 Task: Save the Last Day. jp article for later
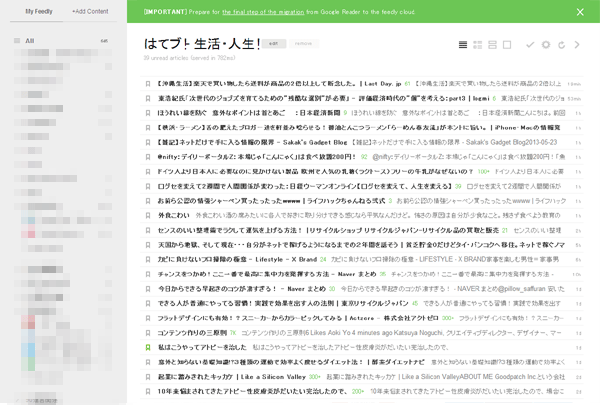click(x=148, y=84)
